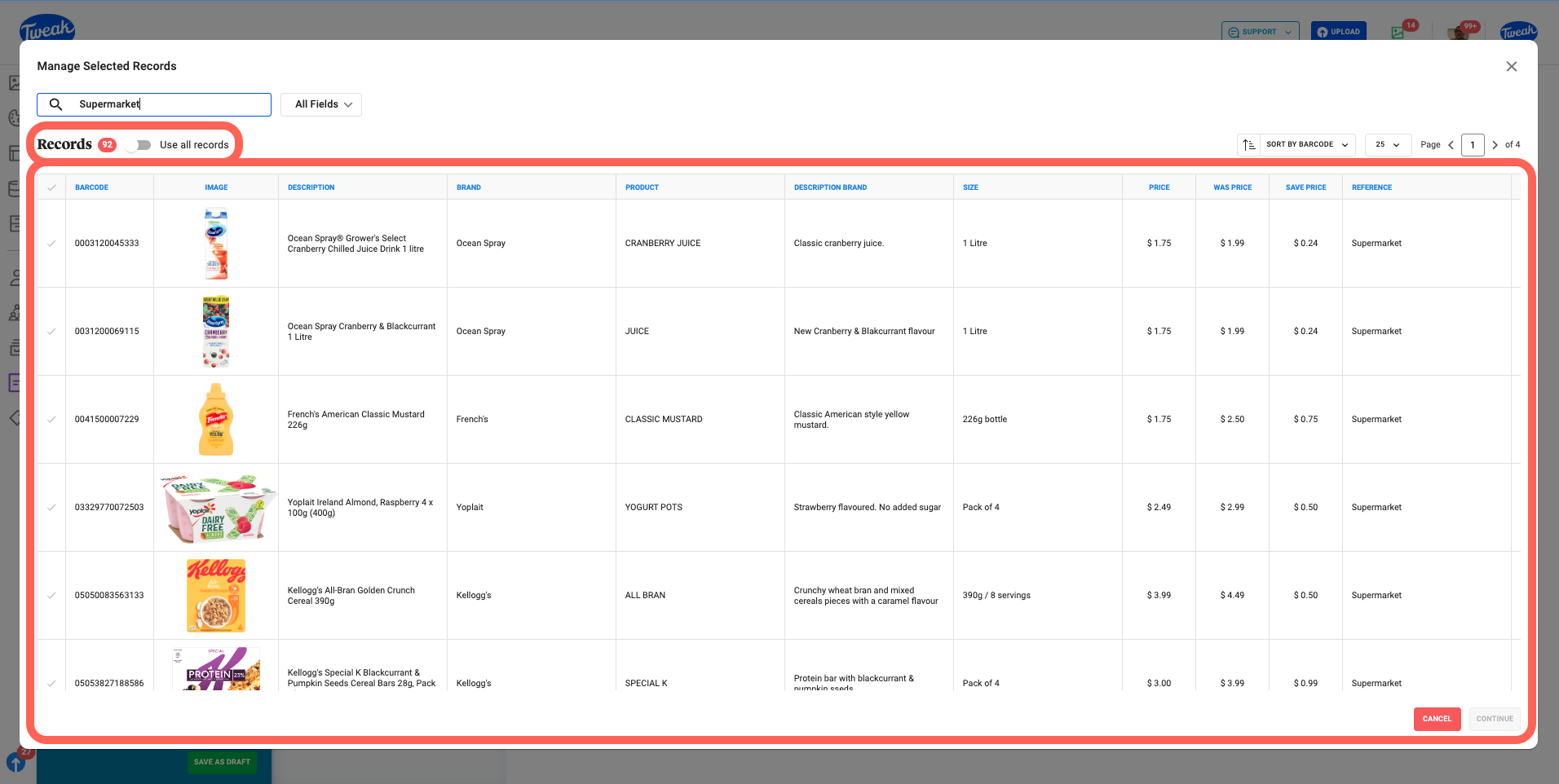Sort by Description column header
Screen dimensions: 1559x784
(311, 187)
